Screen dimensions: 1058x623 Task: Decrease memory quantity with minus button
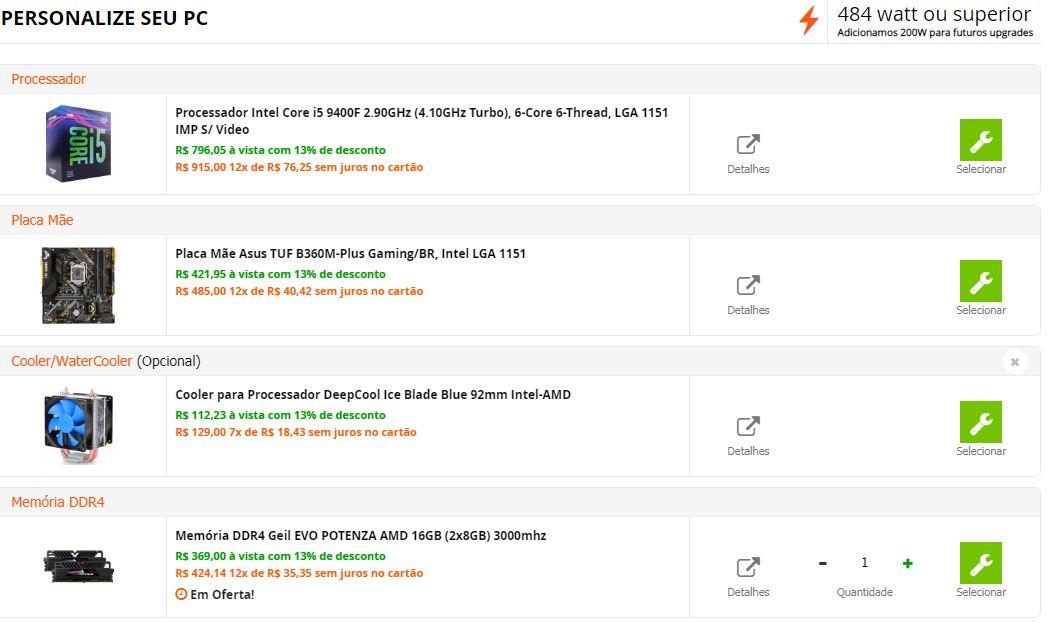click(x=823, y=563)
